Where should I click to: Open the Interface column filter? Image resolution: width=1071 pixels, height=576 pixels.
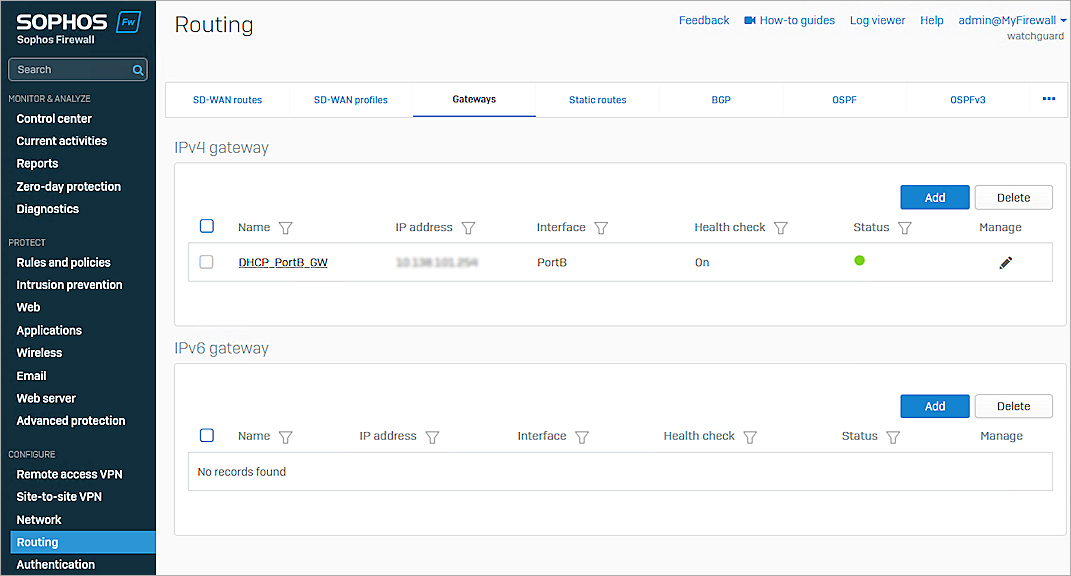pos(601,227)
